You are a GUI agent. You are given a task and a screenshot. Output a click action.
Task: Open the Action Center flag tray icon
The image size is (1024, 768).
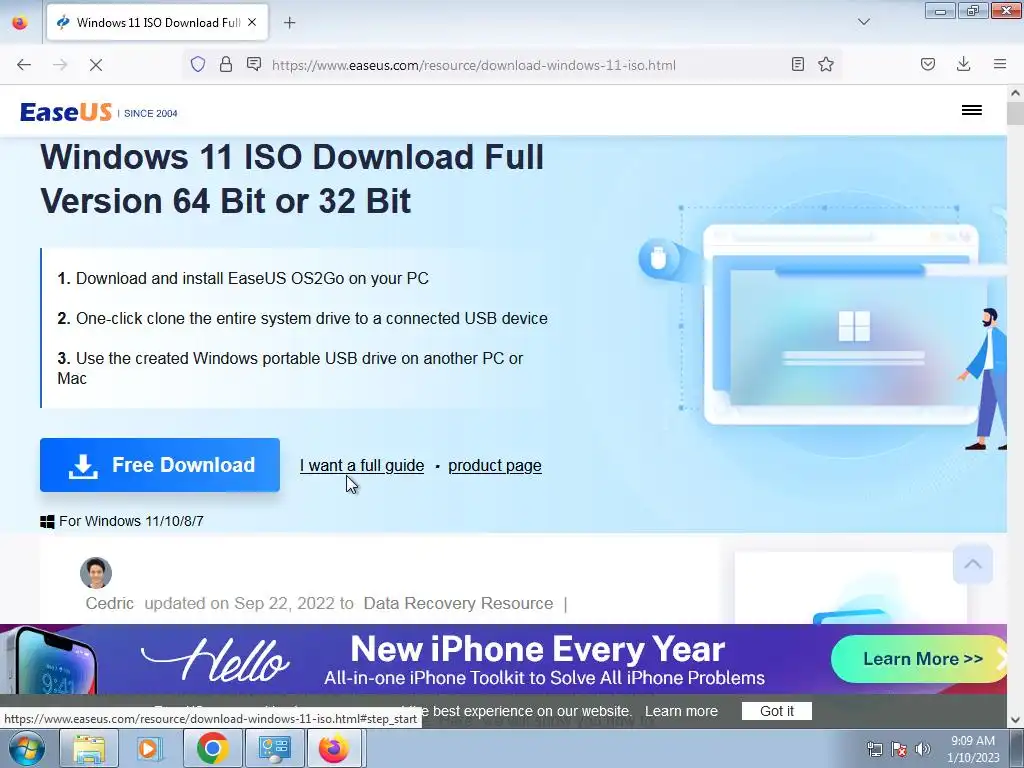[899, 749]
